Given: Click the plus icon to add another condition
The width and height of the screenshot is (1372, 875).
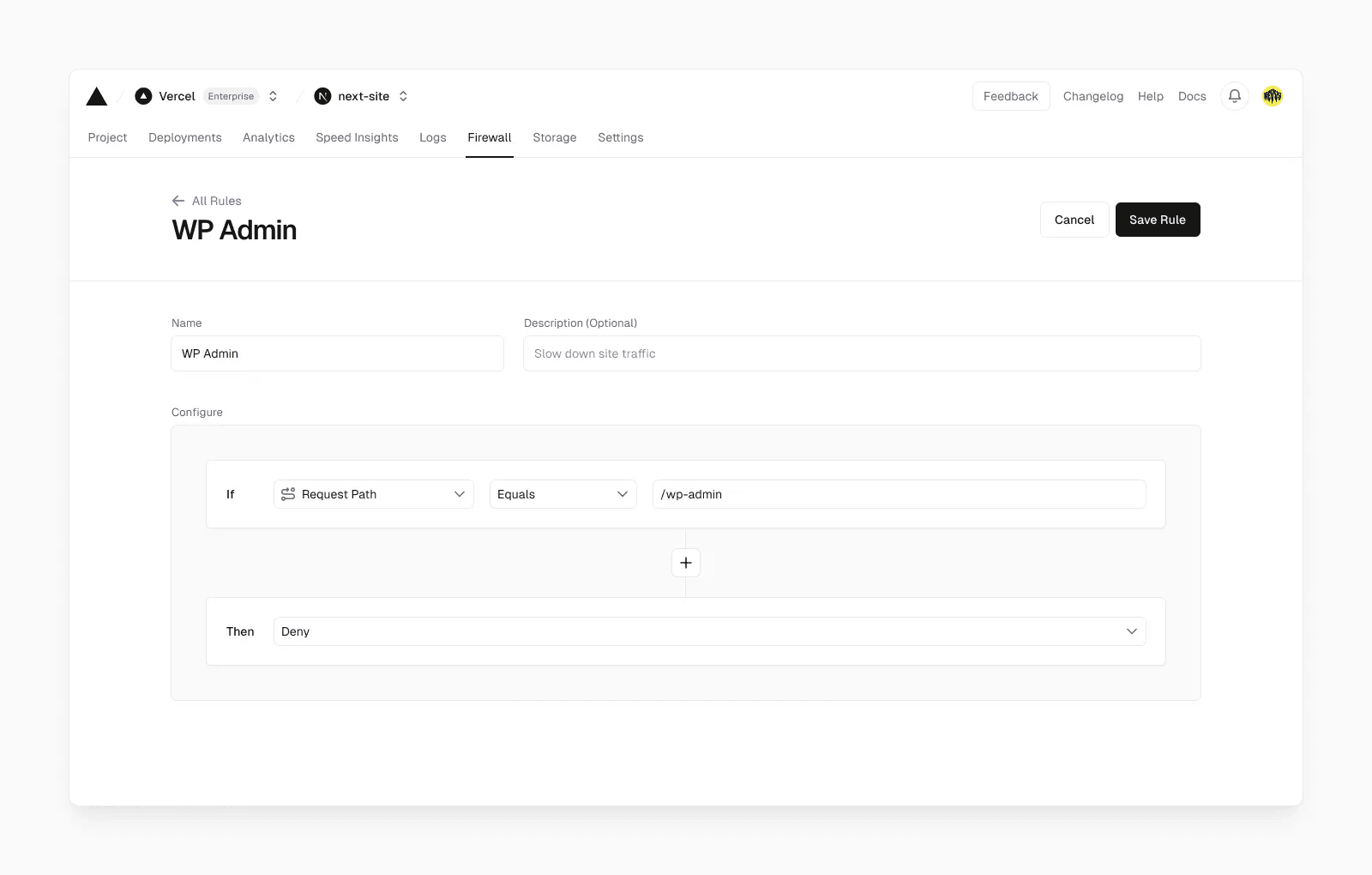Looking at the screenshot, I should tap(685, 563).
